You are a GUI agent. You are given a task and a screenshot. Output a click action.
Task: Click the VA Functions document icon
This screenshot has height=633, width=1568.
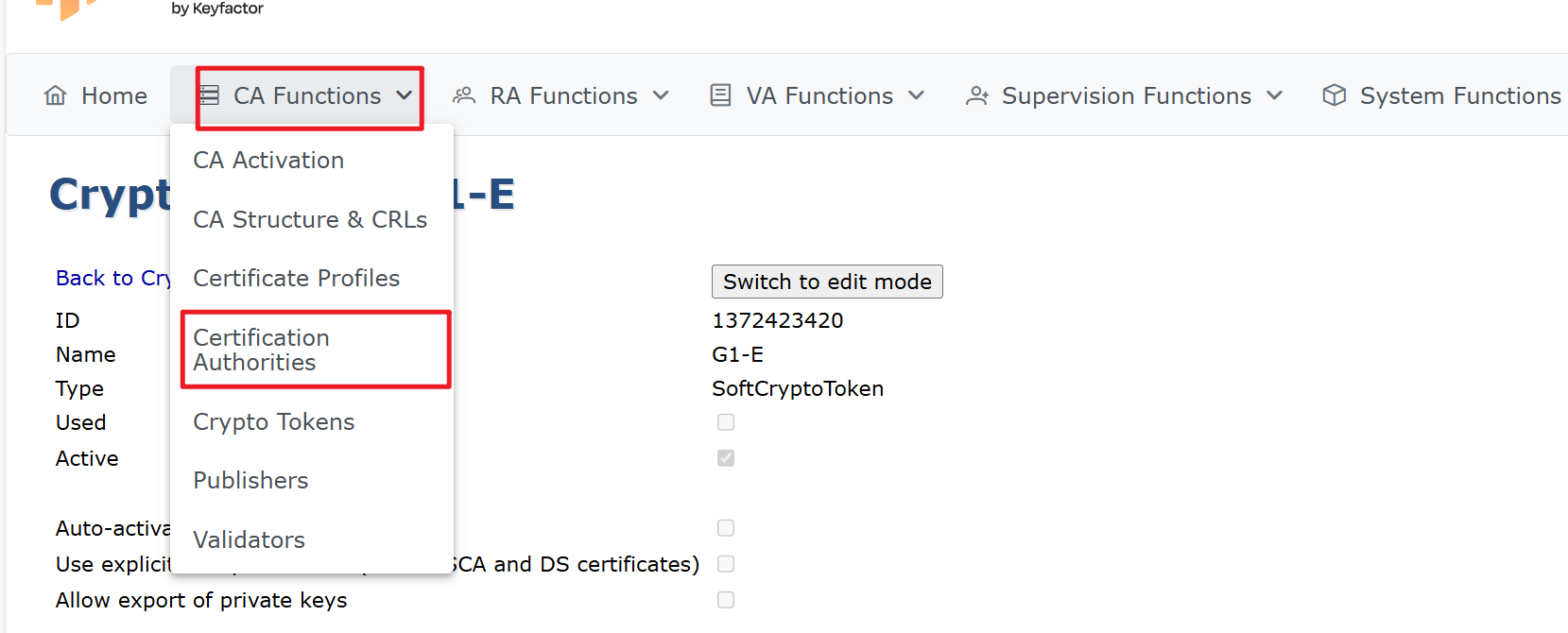720,95
